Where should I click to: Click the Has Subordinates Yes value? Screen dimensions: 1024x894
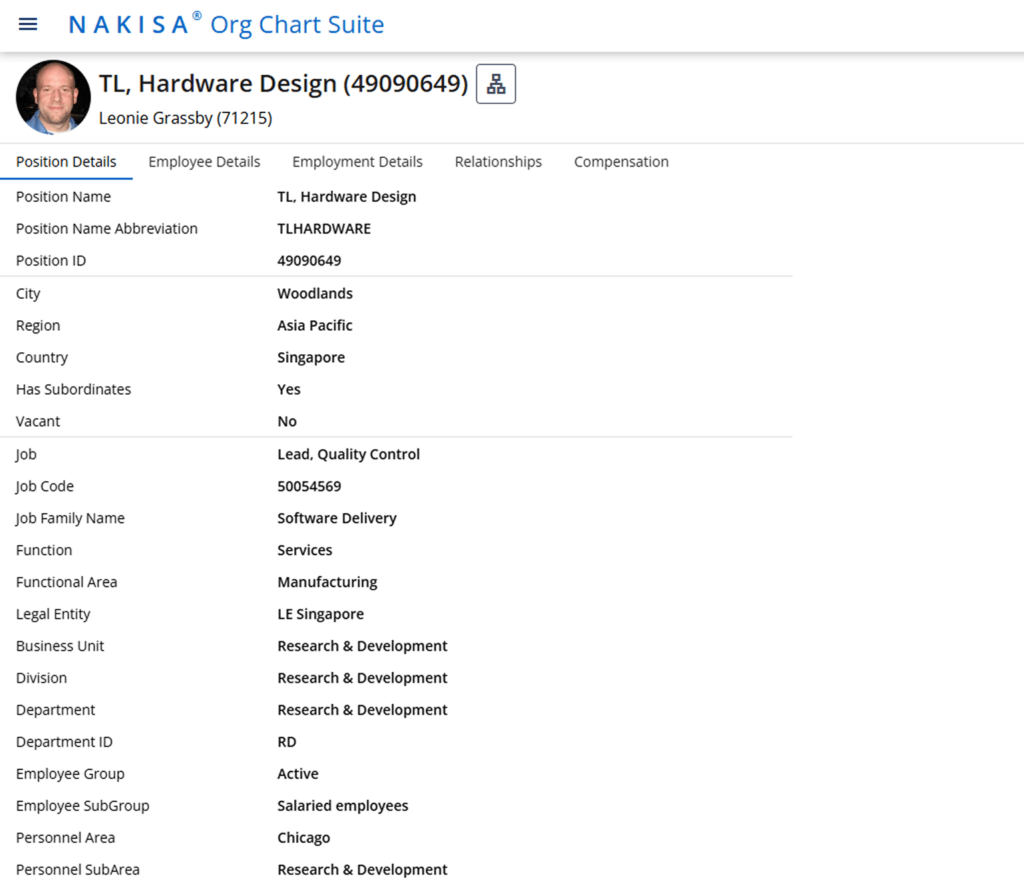pos(289,389)
